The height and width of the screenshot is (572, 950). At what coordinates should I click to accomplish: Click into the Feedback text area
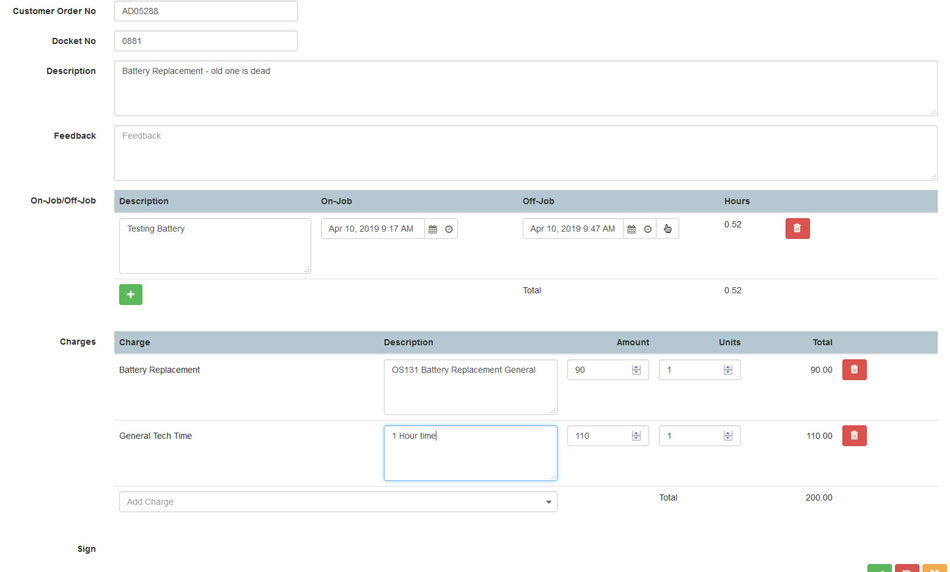coord(525,153)
